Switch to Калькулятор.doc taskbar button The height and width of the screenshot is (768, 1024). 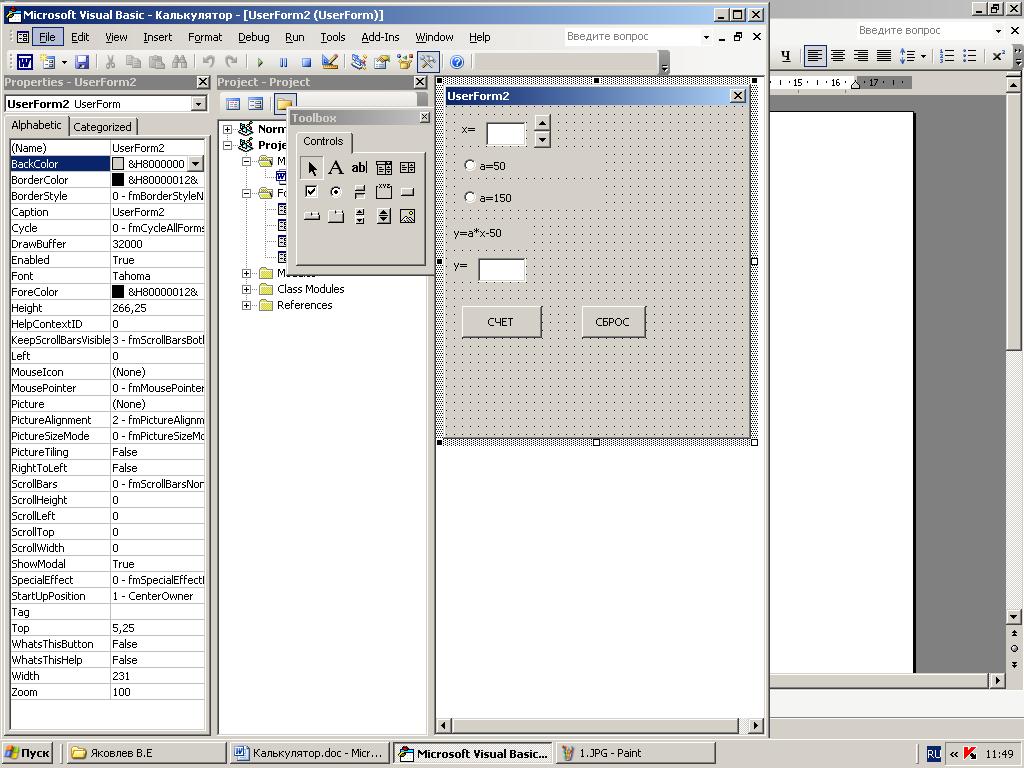[x=310, y=753]
